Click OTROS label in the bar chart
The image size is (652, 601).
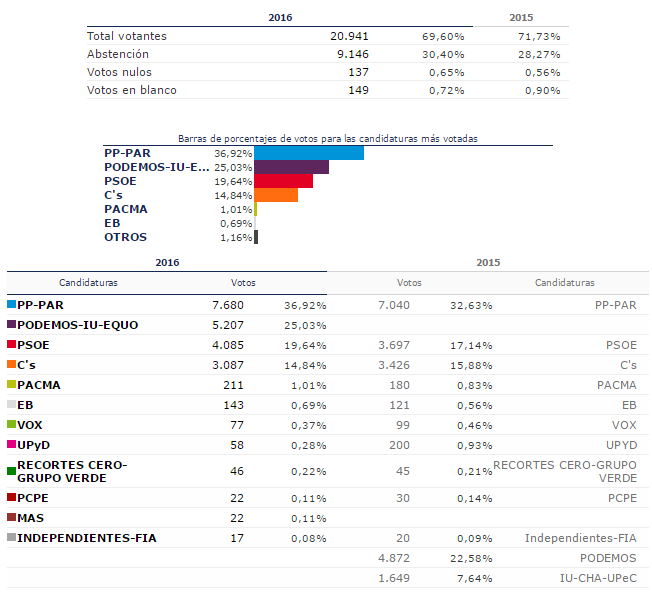(x=126, y=237)
